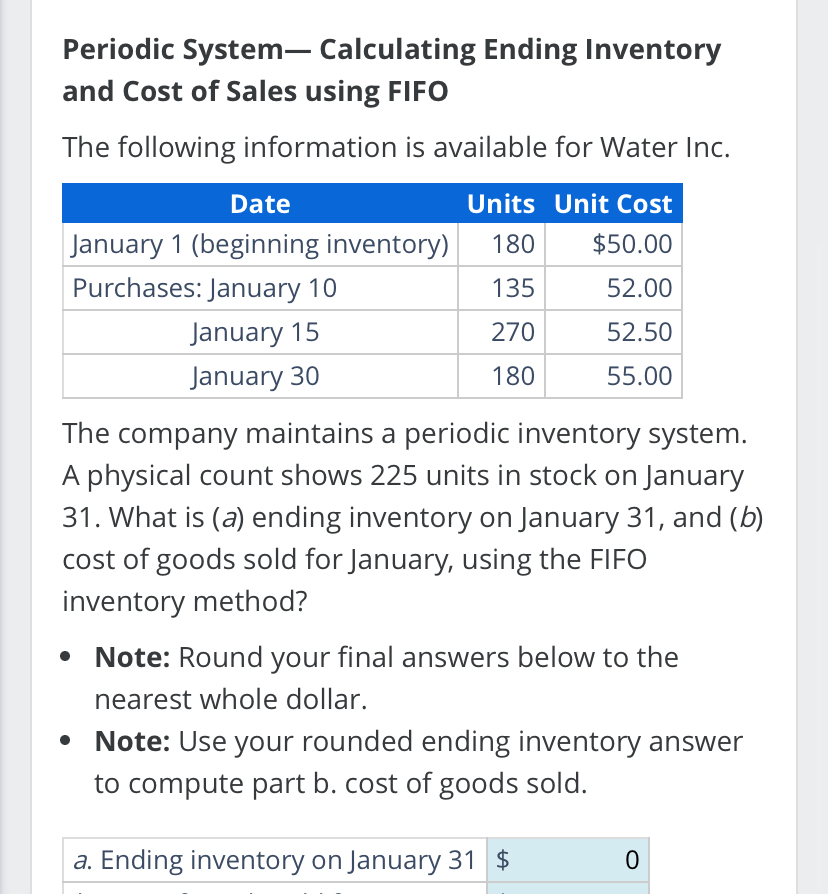Click the $50.00 unit cost value
Image resolution: width=828 pixels, height=894 pixels.
(633, 243)
